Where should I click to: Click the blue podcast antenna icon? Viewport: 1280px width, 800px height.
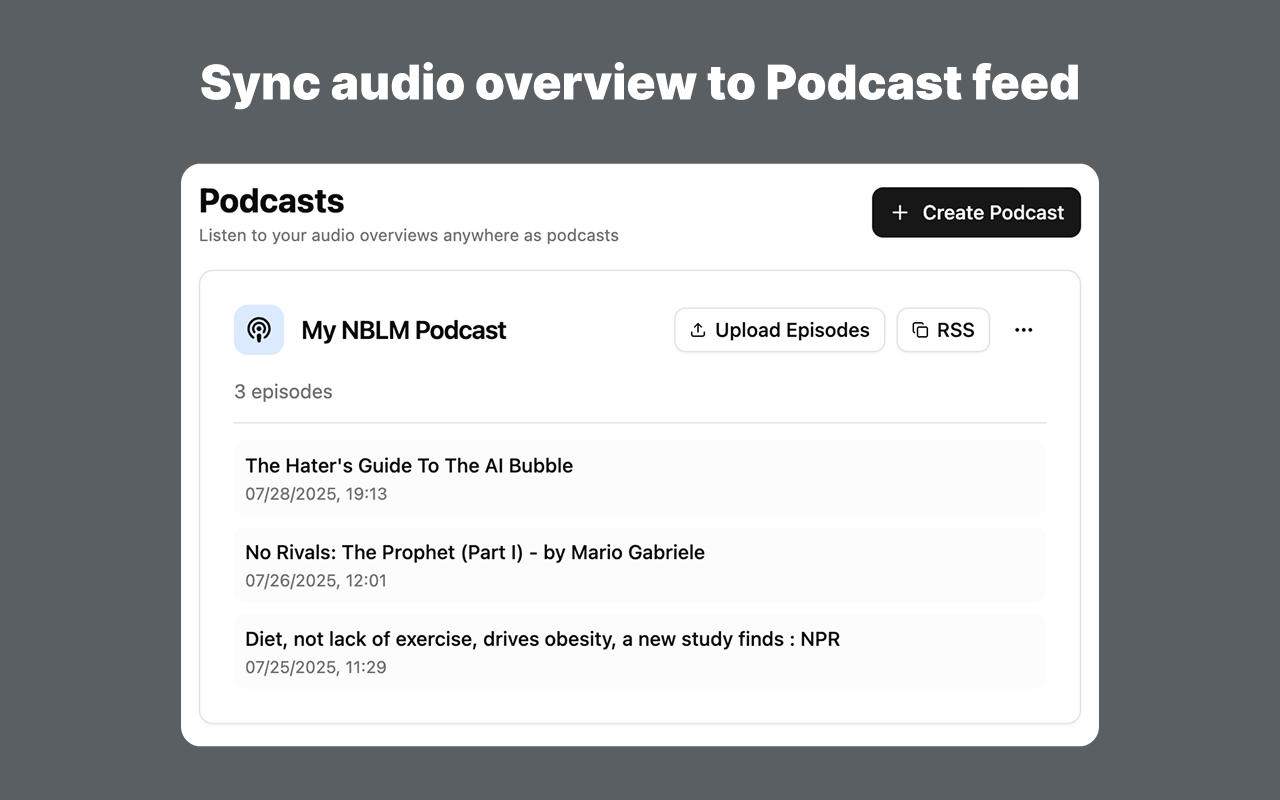(x=259, y=330)
